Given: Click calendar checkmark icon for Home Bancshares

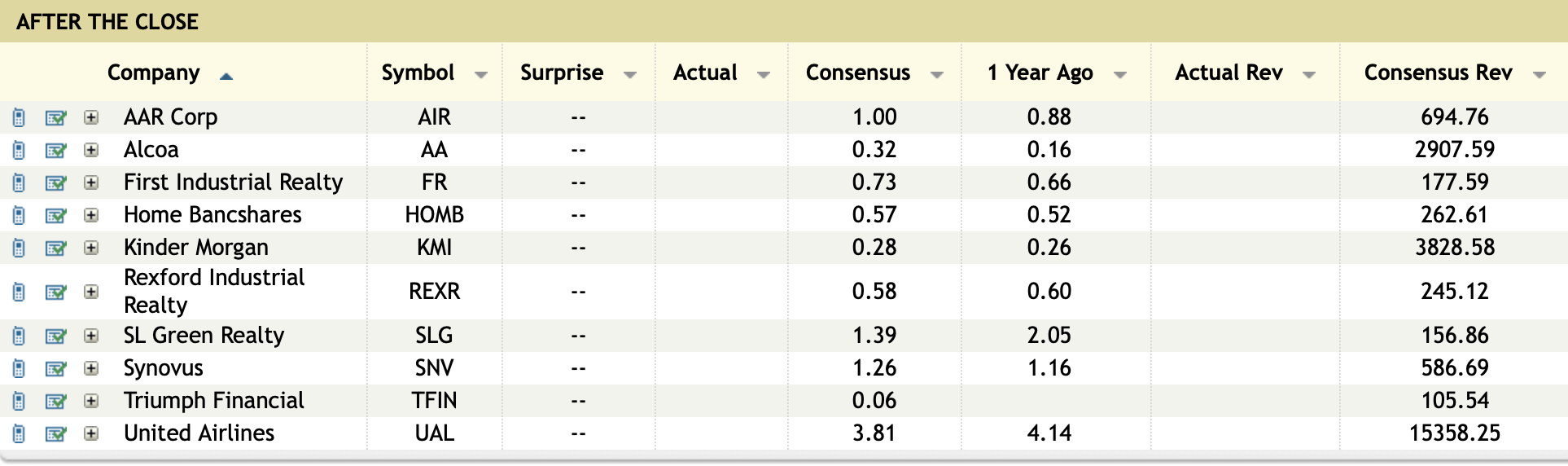Looking at the screenshot, I should pyautogui.click(x=55, y=216).
